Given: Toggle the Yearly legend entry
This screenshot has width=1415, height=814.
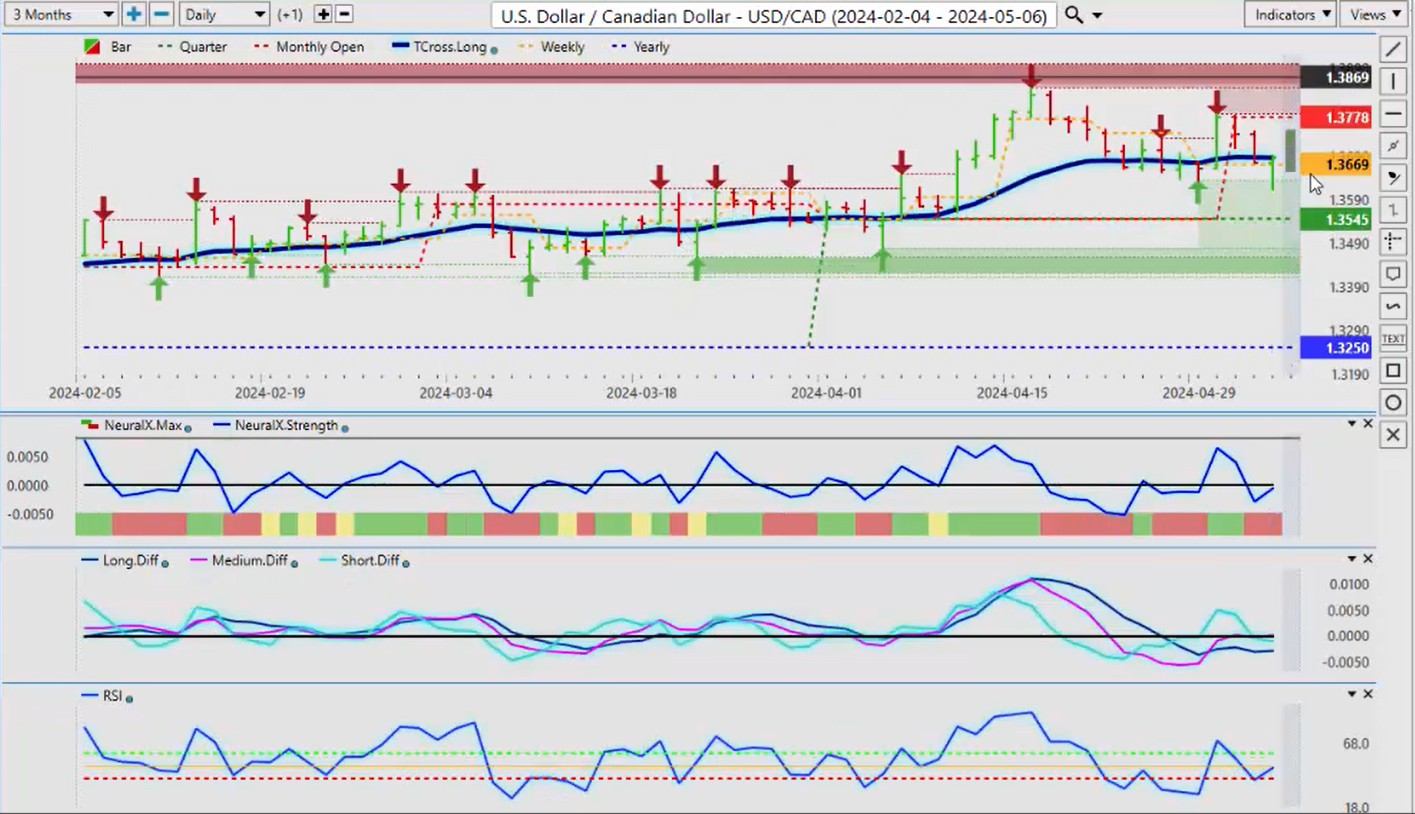Looking at the screenshot, I should (x=640, y=47).
